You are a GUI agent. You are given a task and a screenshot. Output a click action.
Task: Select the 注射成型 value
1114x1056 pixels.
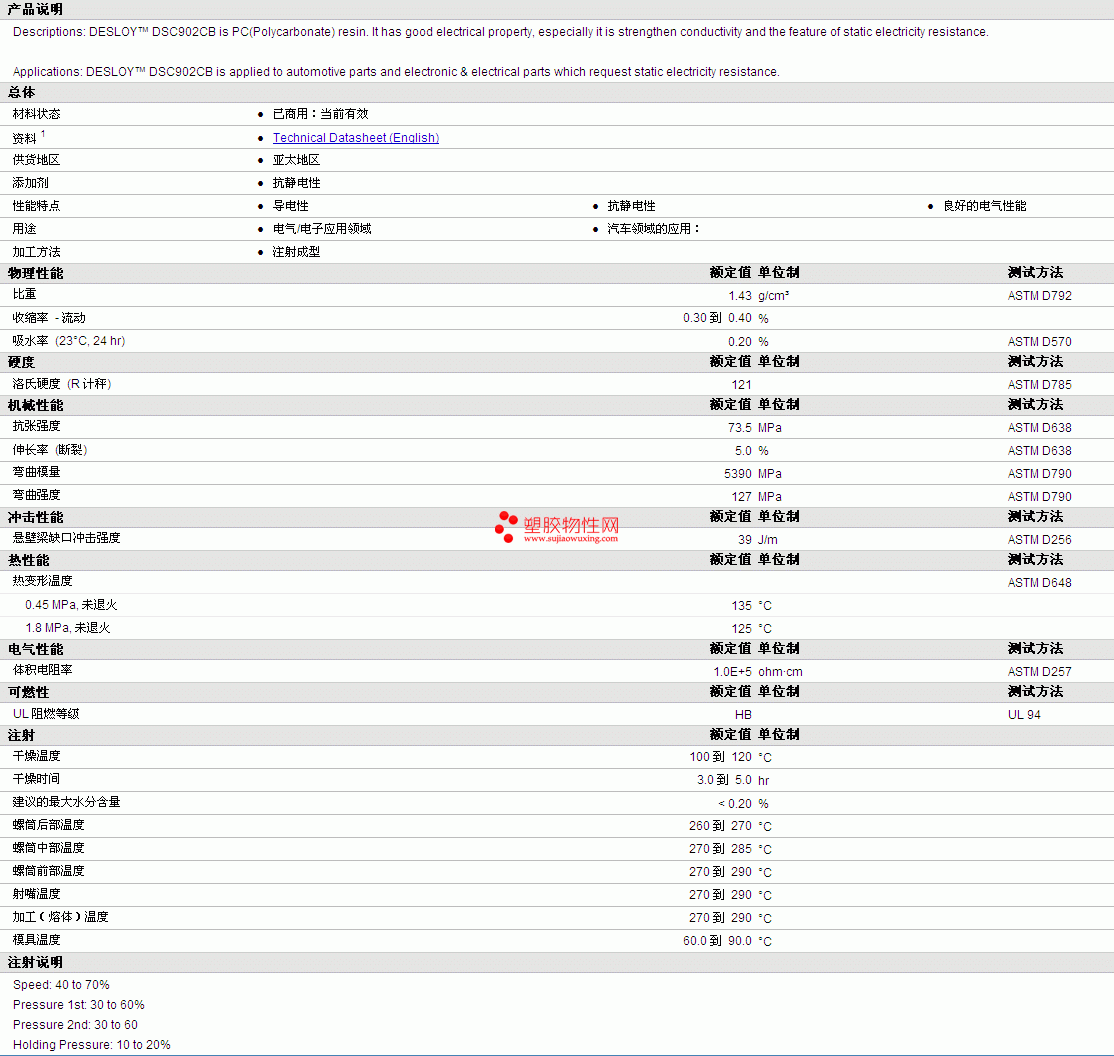tap(296, 252)
